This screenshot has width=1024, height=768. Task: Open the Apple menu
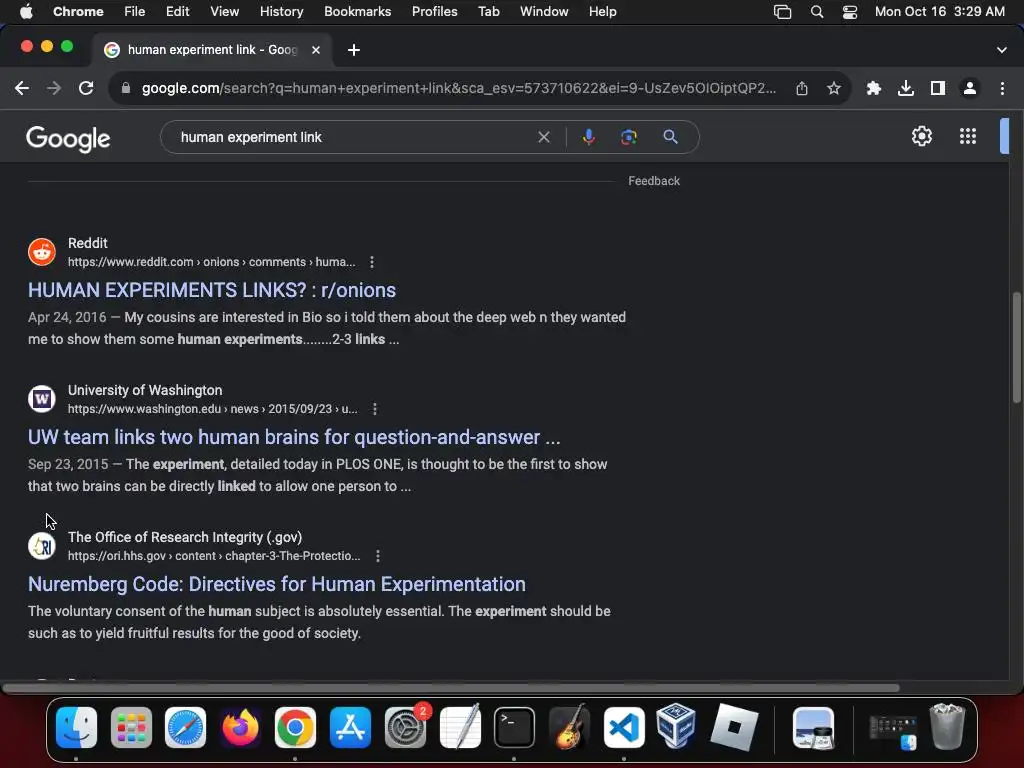26,11
